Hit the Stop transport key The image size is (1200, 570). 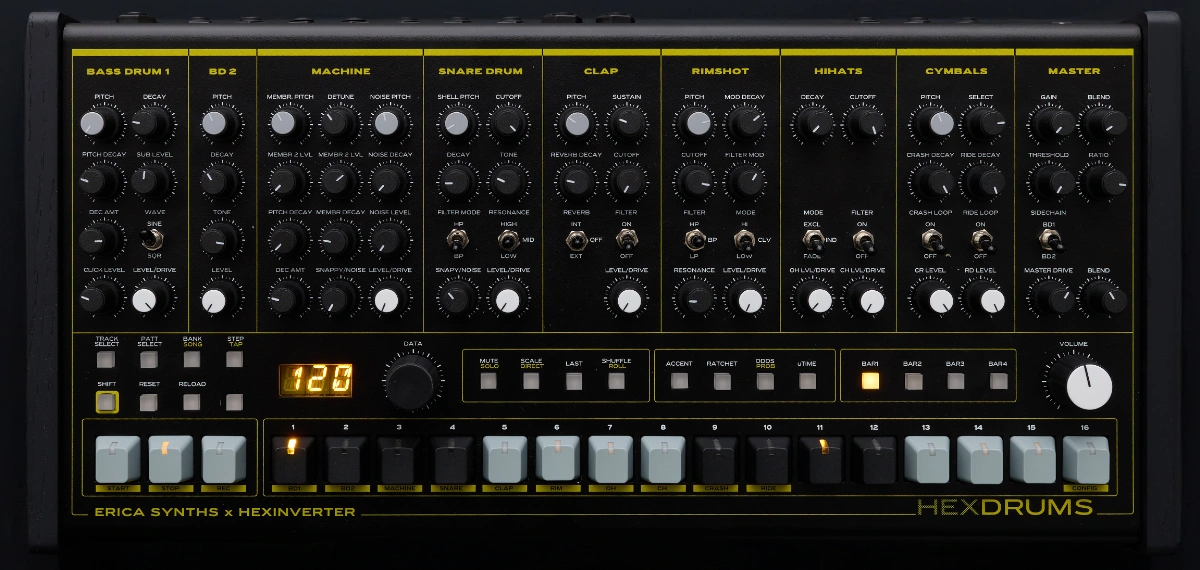(170, 459)
